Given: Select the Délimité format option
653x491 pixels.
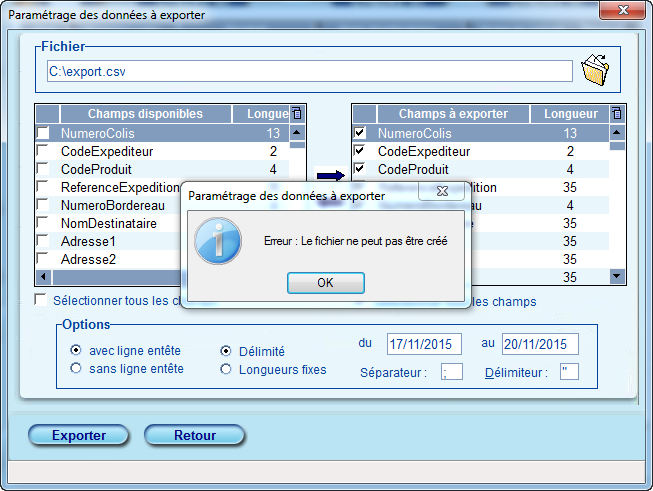Looking at the screenshot, I should 226,351.
